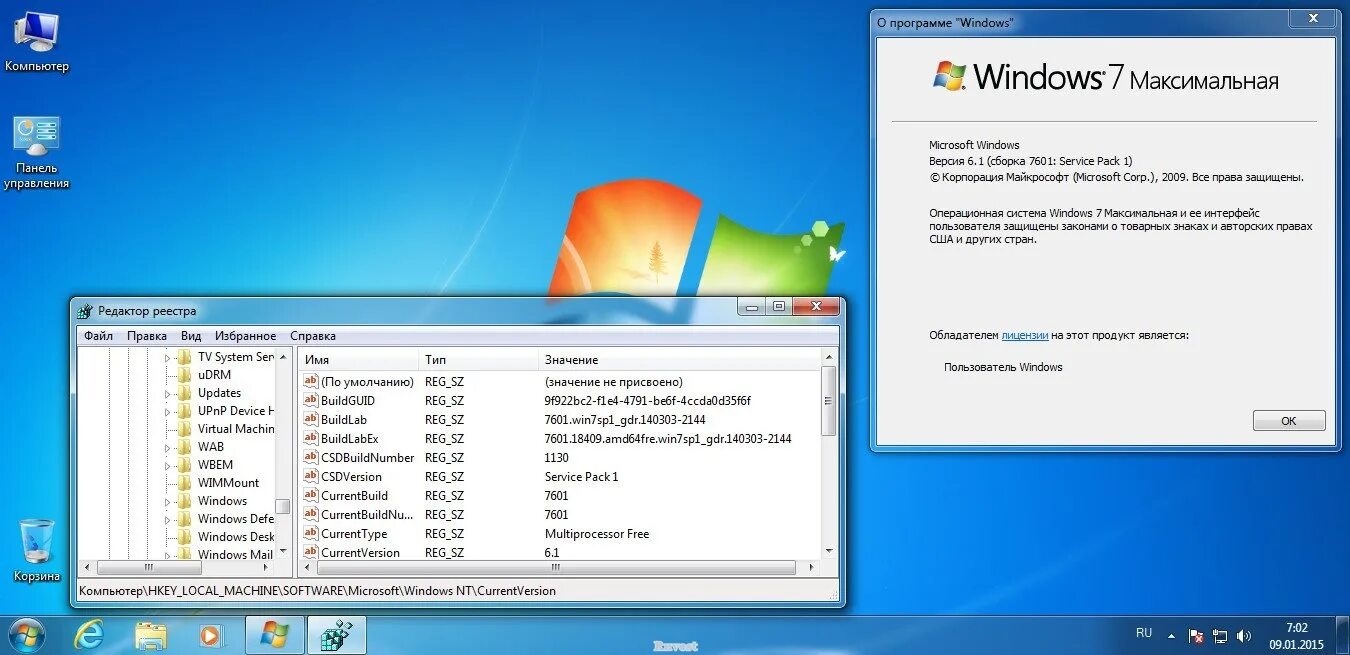Click the string icon of (По умолчанию) value
The image size is (1350, 655).
click(x=310, y=381)
